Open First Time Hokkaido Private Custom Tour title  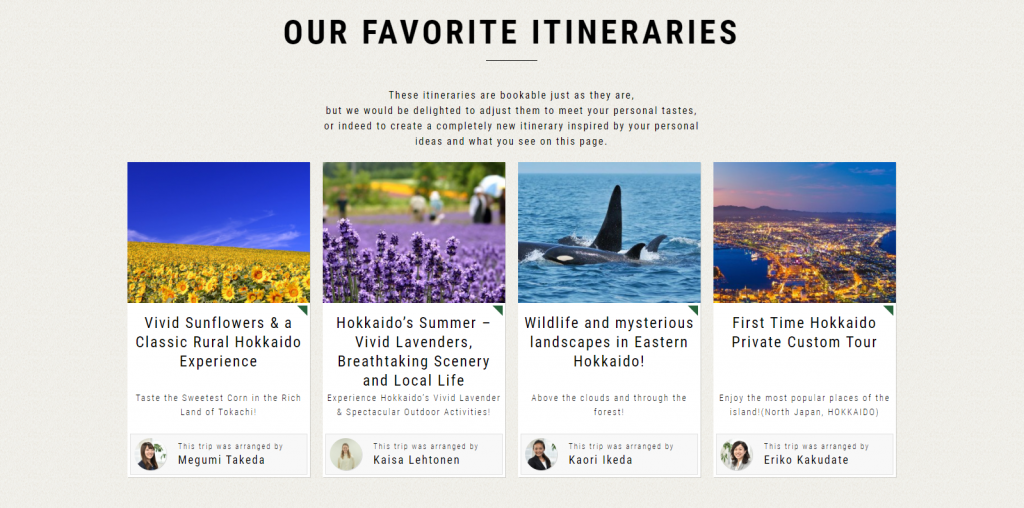click(x=805, y=332)
